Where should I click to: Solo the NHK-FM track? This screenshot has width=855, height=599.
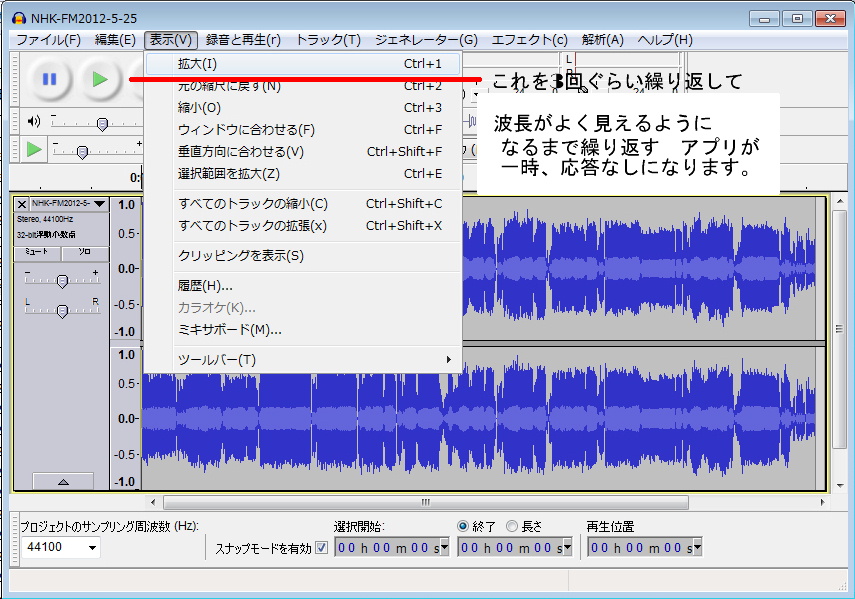(85, 253)
